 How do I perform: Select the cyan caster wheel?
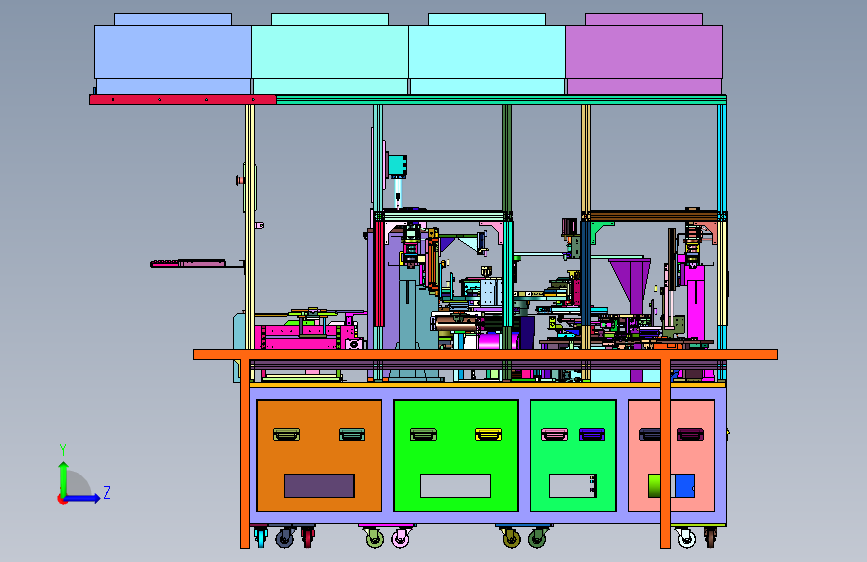coord(260,537)
